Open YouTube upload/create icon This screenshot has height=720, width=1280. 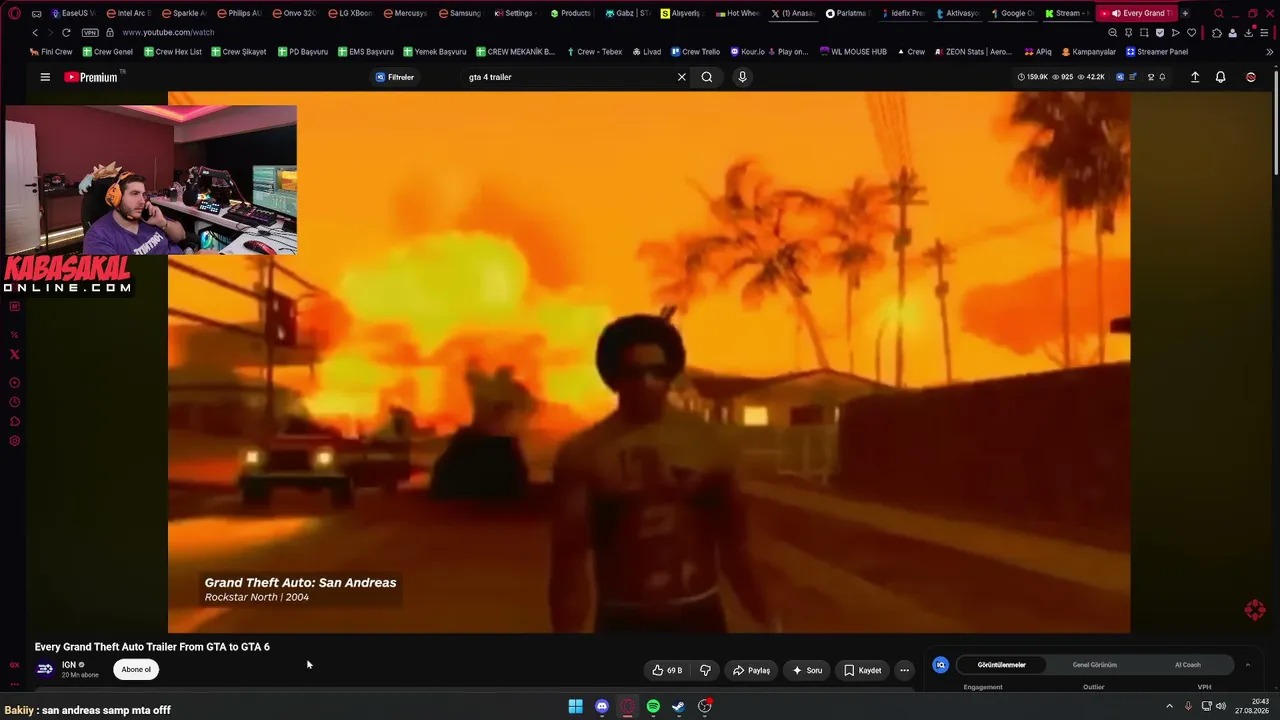click(1195, 77)
